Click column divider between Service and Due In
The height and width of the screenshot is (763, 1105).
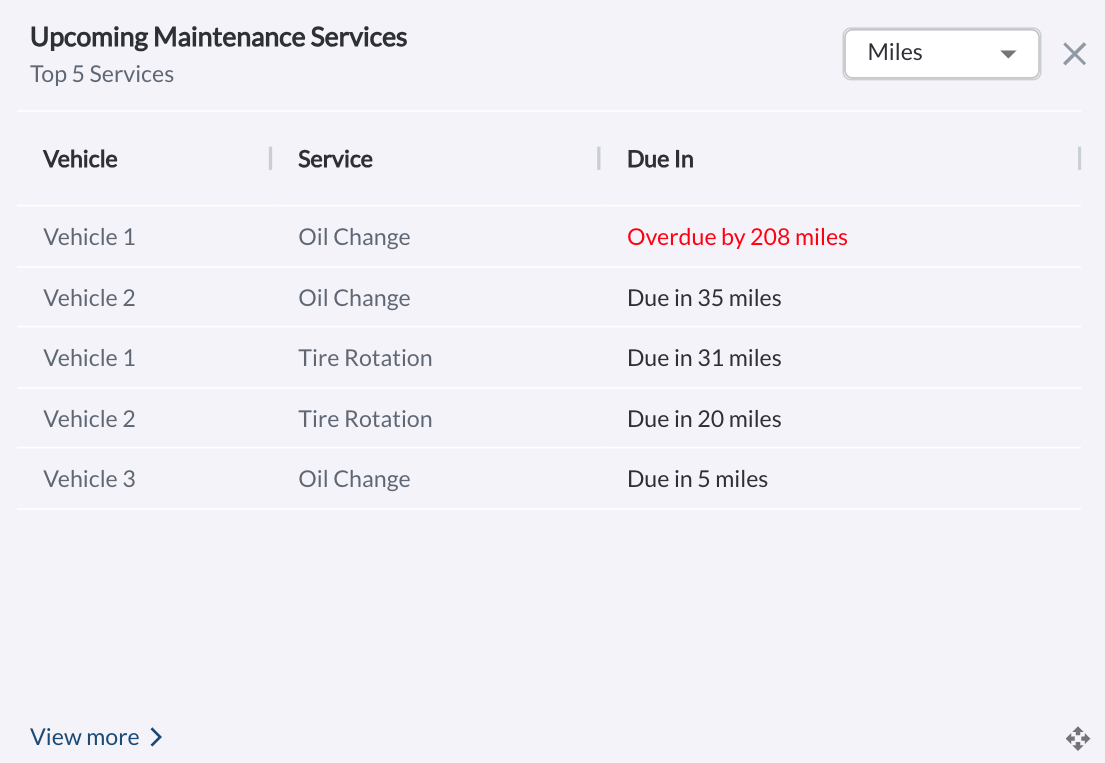599,158
